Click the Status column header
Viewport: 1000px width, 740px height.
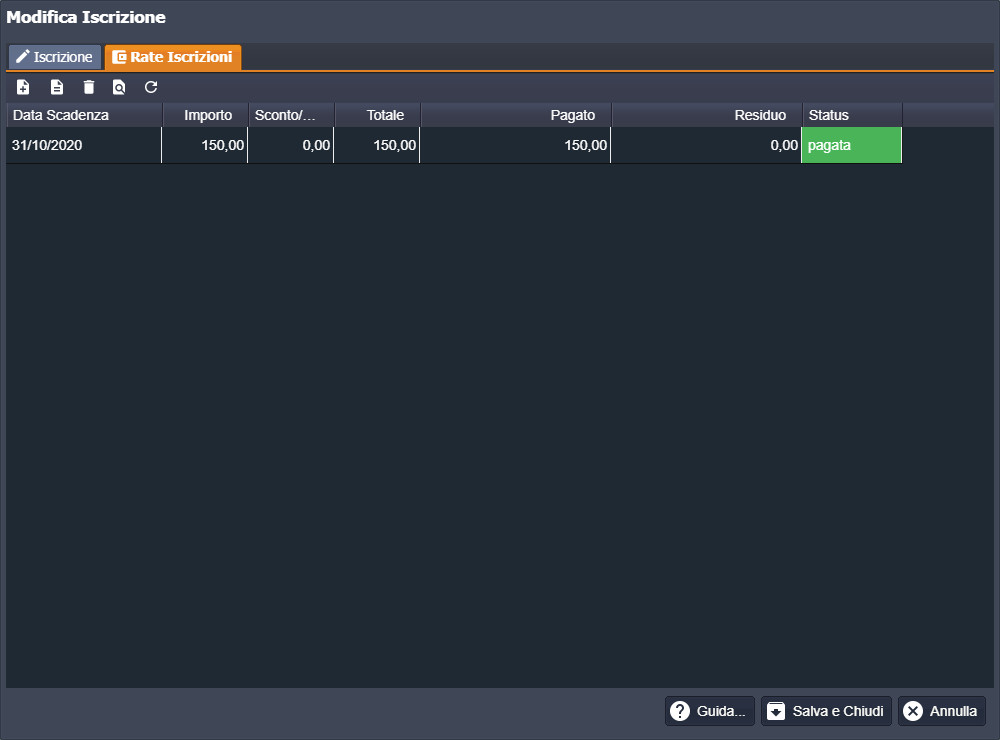click(852, 115)
